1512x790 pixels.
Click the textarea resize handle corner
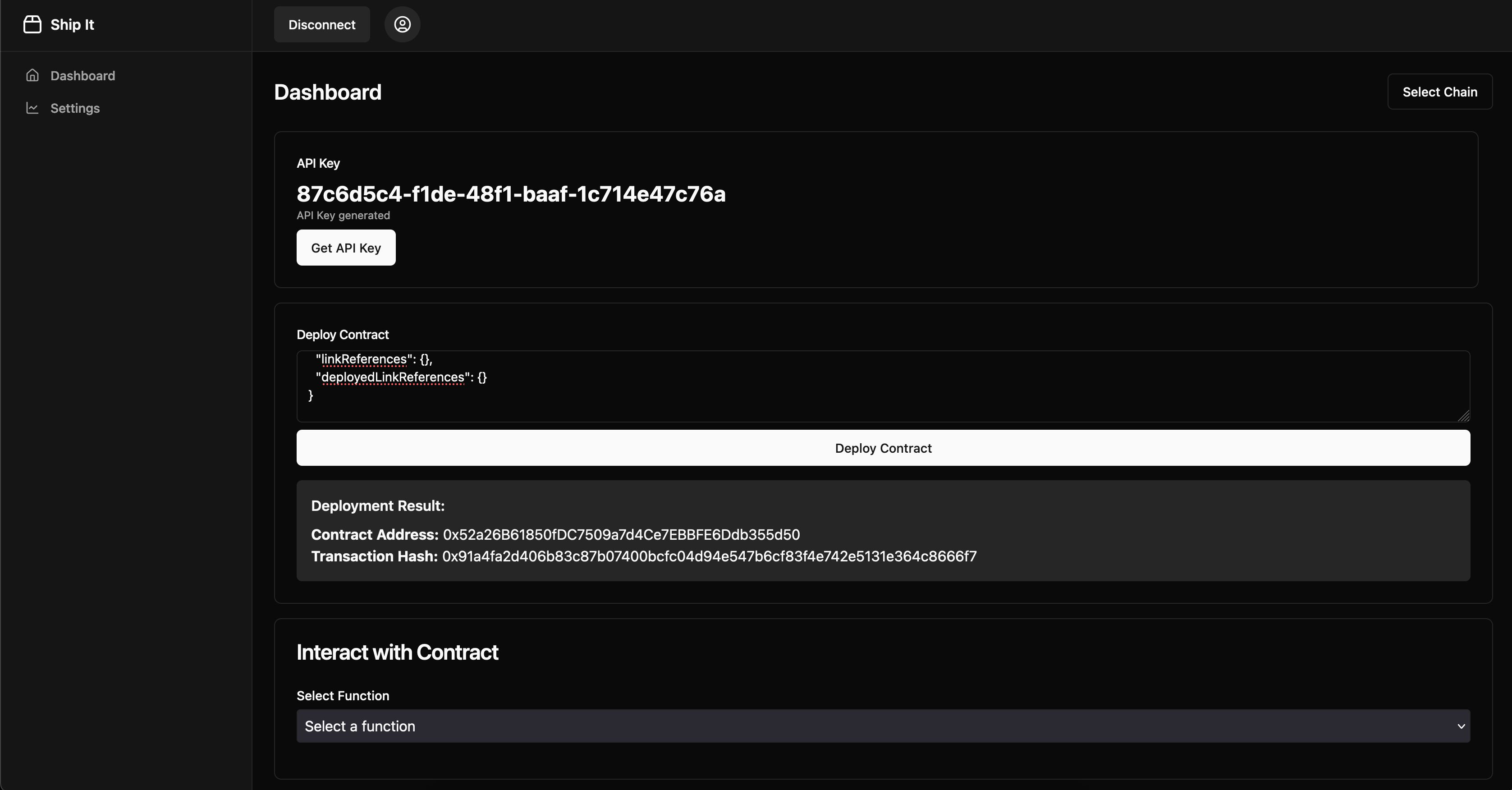coord(1463,416)
